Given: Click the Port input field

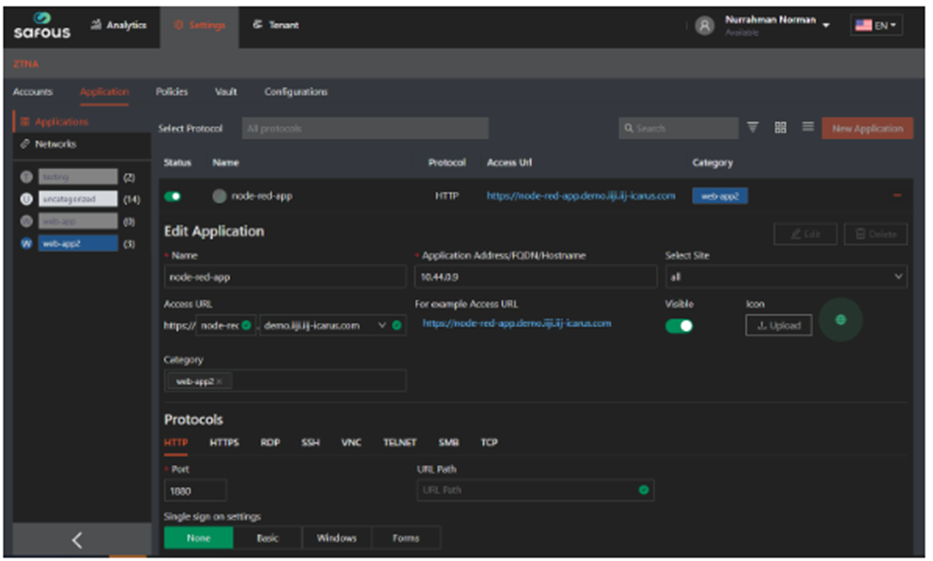Looking at the screenshot, I should (195, 491).
